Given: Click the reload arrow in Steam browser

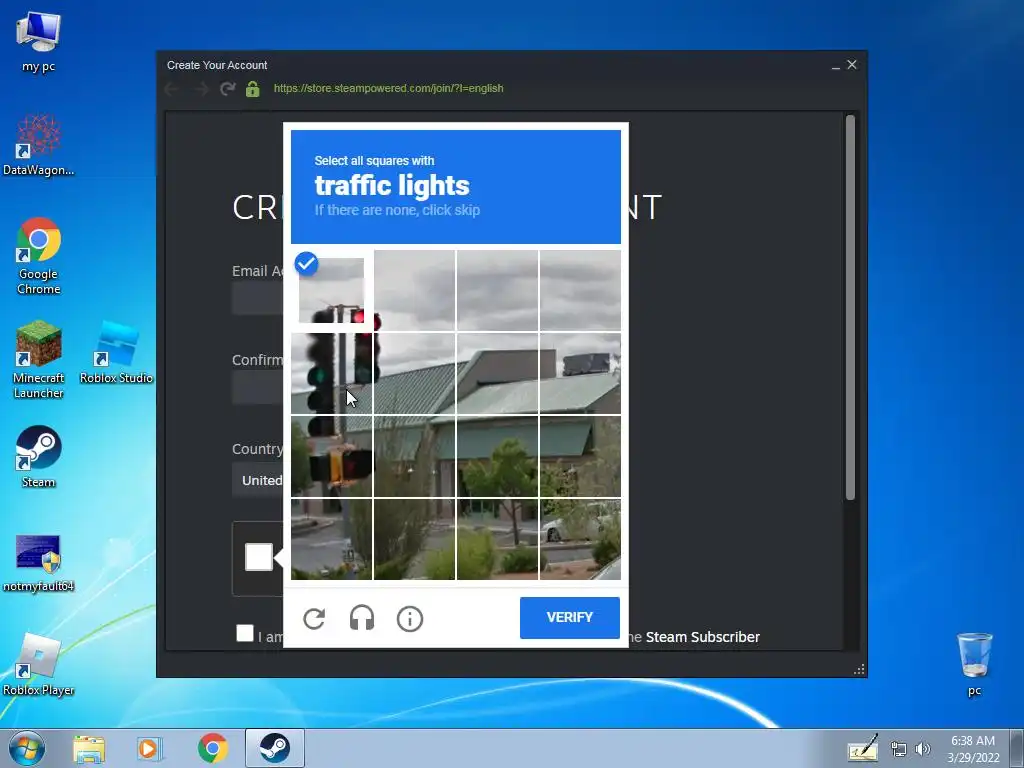Looking at the screenshot, I should (x=227, y=88).
